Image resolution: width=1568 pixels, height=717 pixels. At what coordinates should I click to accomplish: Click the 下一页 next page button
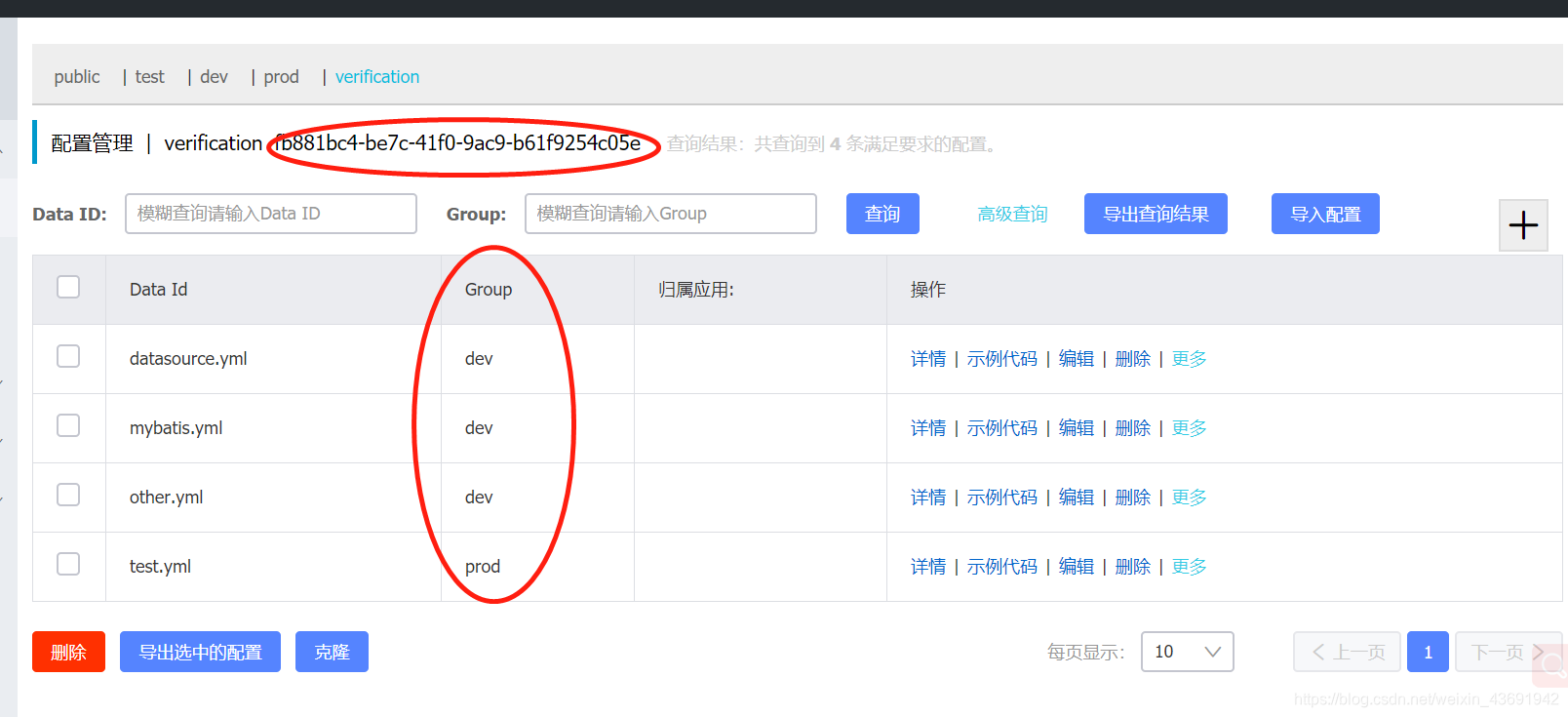click(1508, 652)
